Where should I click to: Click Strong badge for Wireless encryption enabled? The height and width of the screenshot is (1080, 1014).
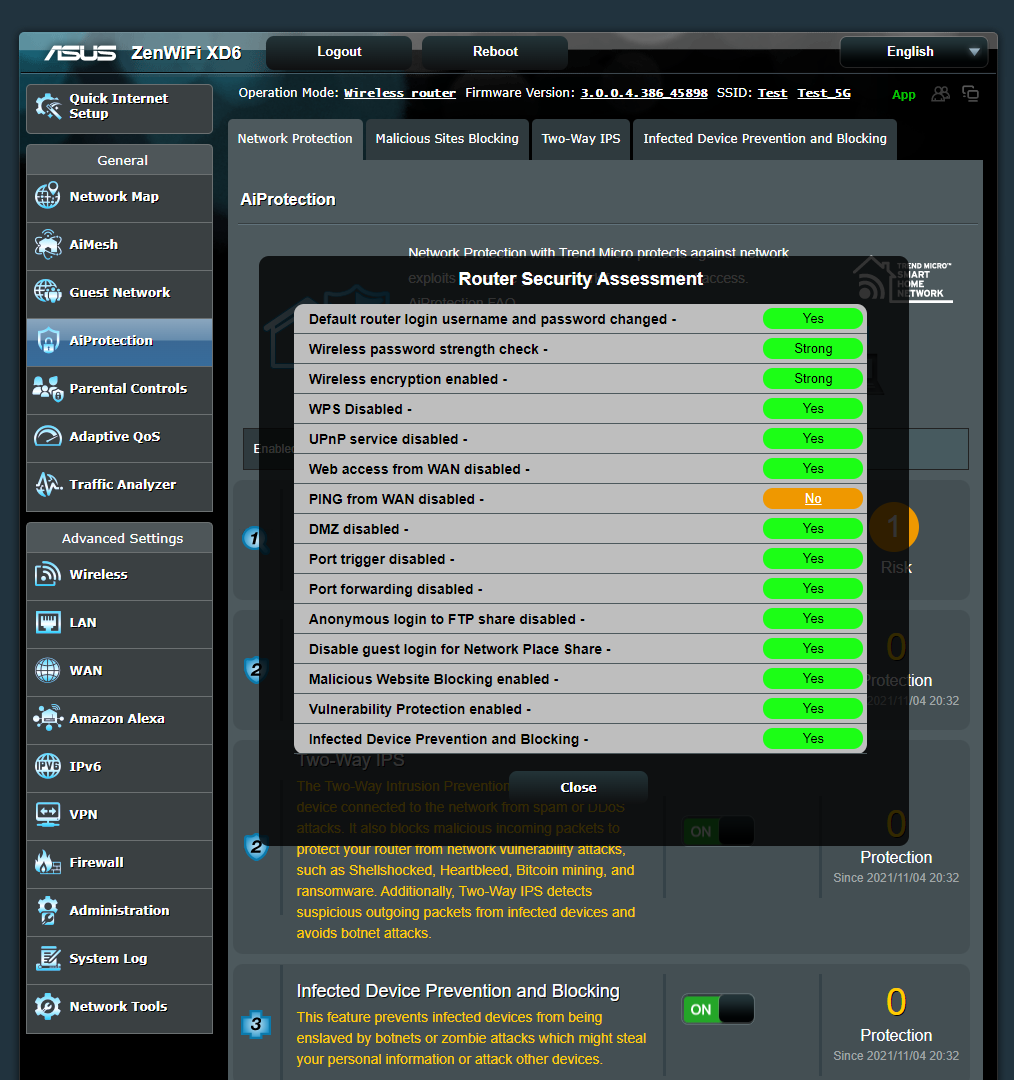coord(813,379)
